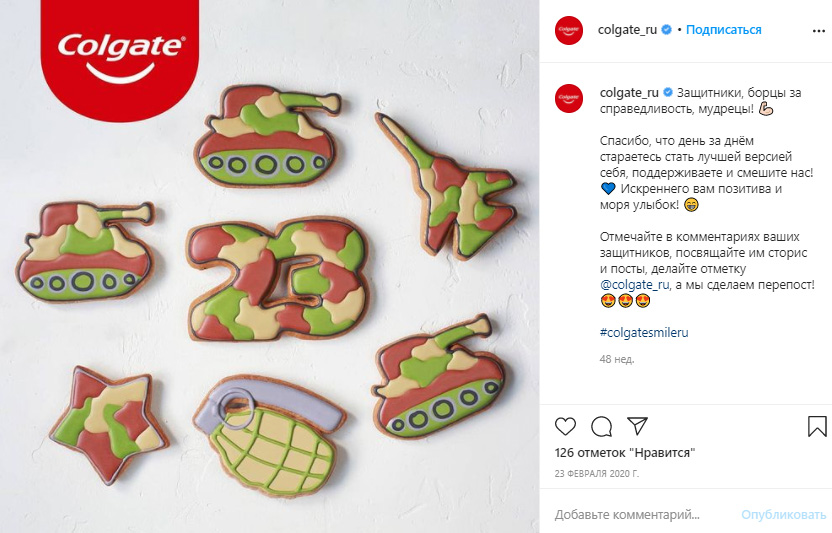Click the colgate_ru avatar beside the caption
The width and height of the screenshot is (832, 533).
coord(569,98)
